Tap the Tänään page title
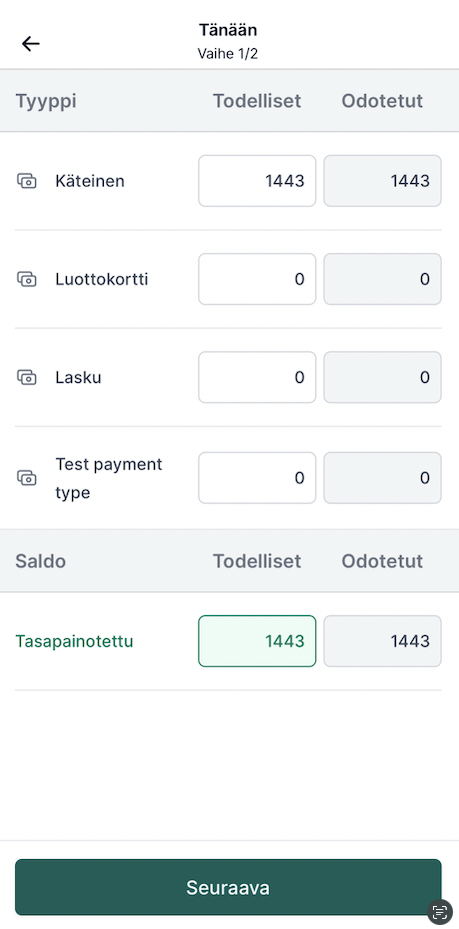459x929 pixels. 228,30
